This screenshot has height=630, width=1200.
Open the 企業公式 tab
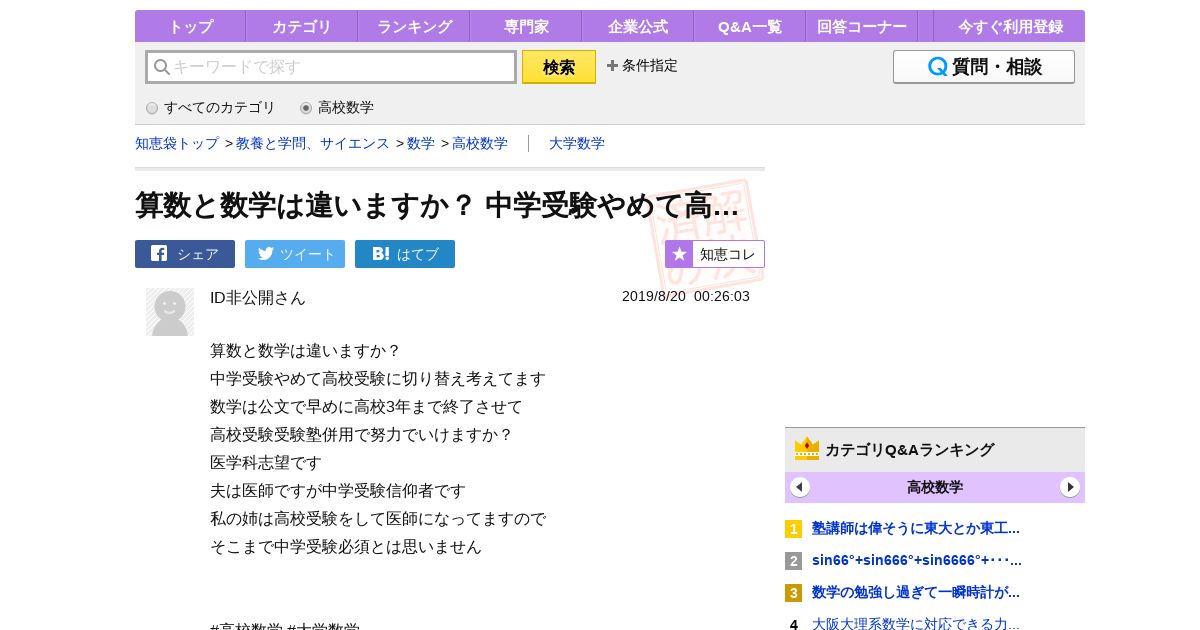click(x=638, y=26)
